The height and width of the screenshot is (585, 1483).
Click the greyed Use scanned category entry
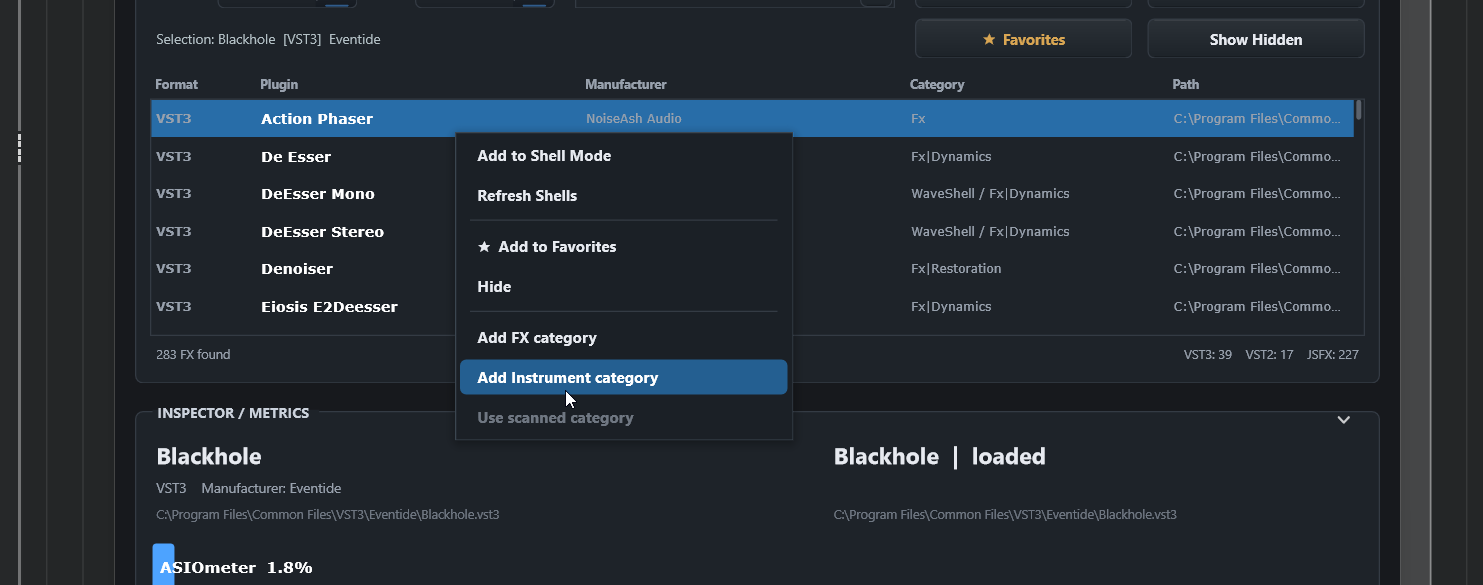pos(624,418)
